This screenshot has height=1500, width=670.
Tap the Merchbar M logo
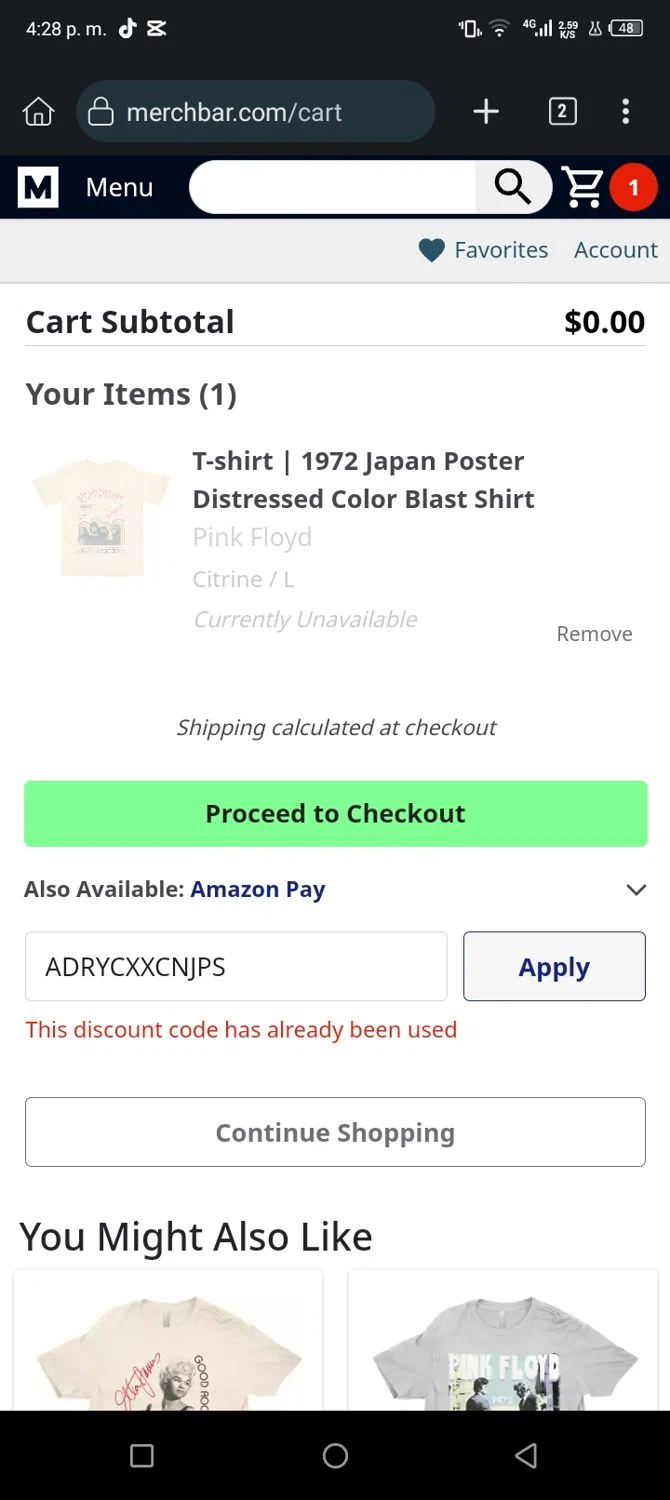[x=38, y=187]
